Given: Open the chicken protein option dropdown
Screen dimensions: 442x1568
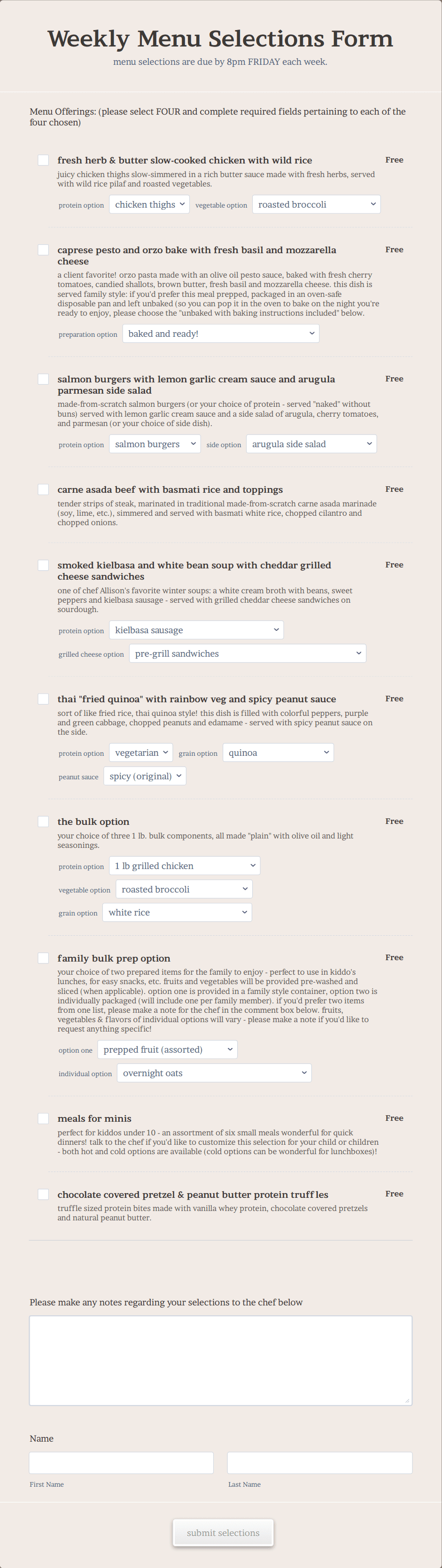Looking at the screenshot, I should (x=149, y=204).
